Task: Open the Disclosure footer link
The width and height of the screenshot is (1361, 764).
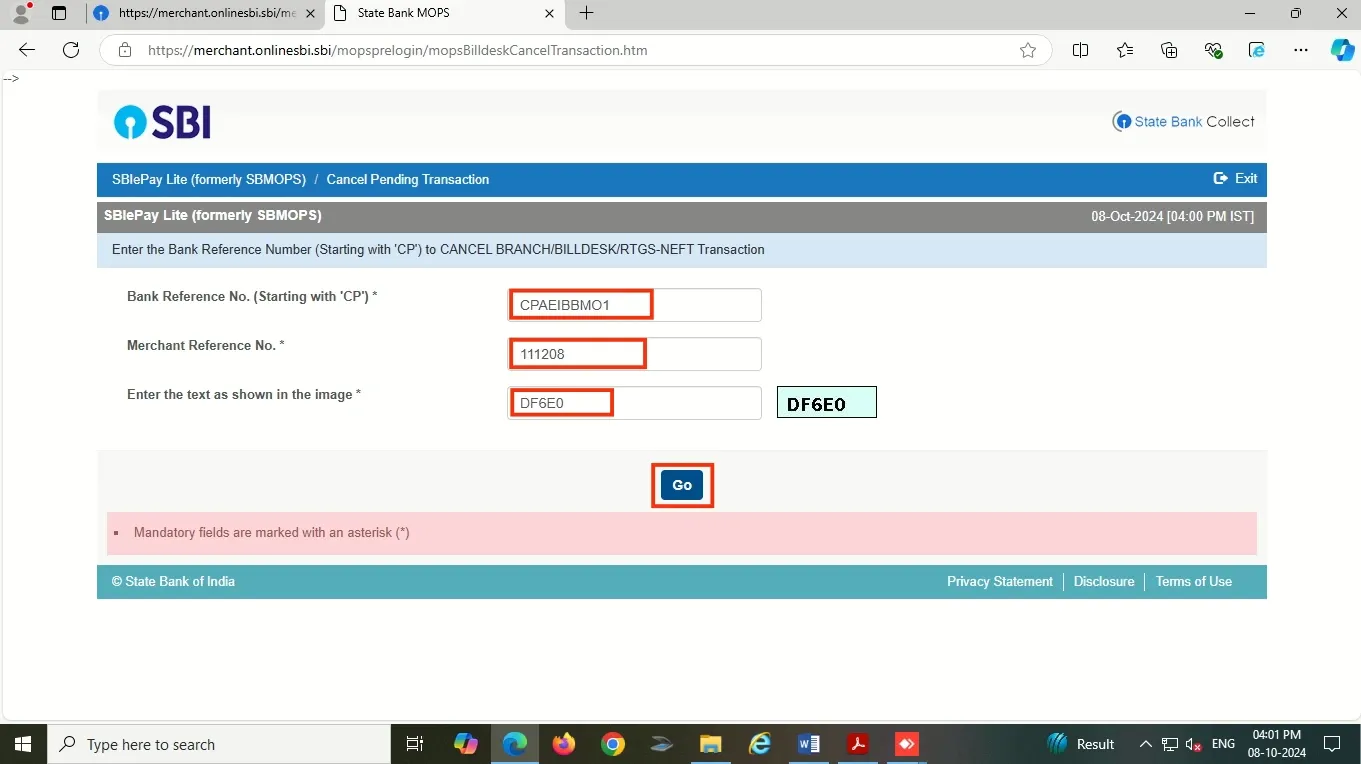Action: coord(1104,581)
